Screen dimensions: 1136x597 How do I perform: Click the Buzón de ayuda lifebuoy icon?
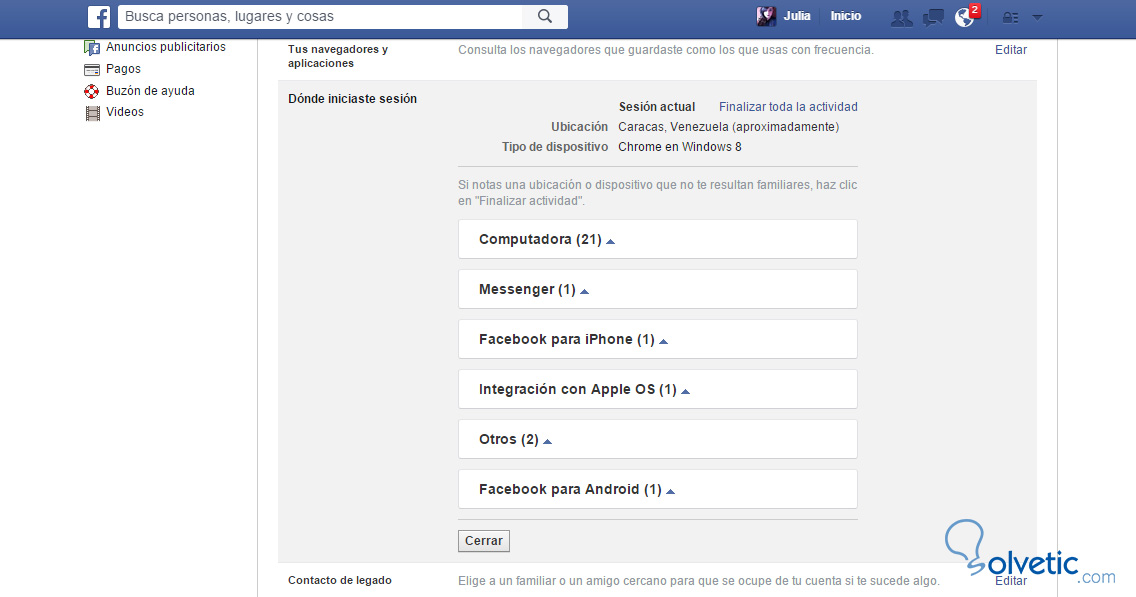pos(93,91)
